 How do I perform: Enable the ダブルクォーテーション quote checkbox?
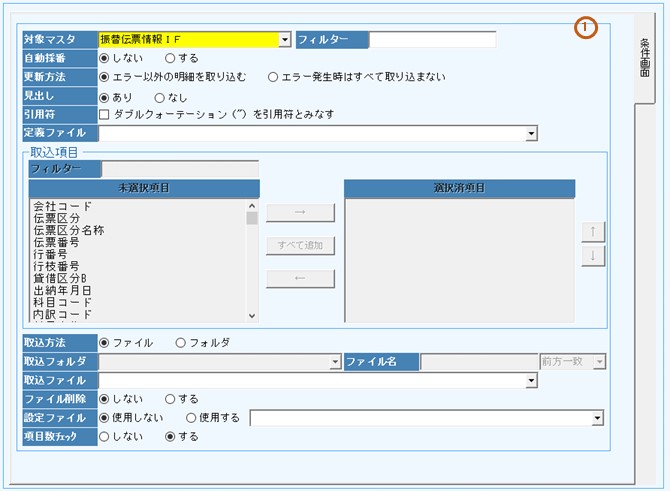click(105, 114)
